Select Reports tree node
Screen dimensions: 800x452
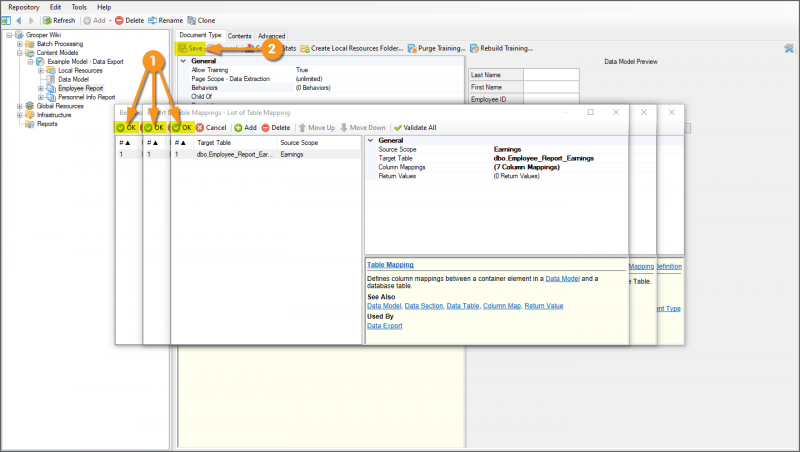coord(47,123)
